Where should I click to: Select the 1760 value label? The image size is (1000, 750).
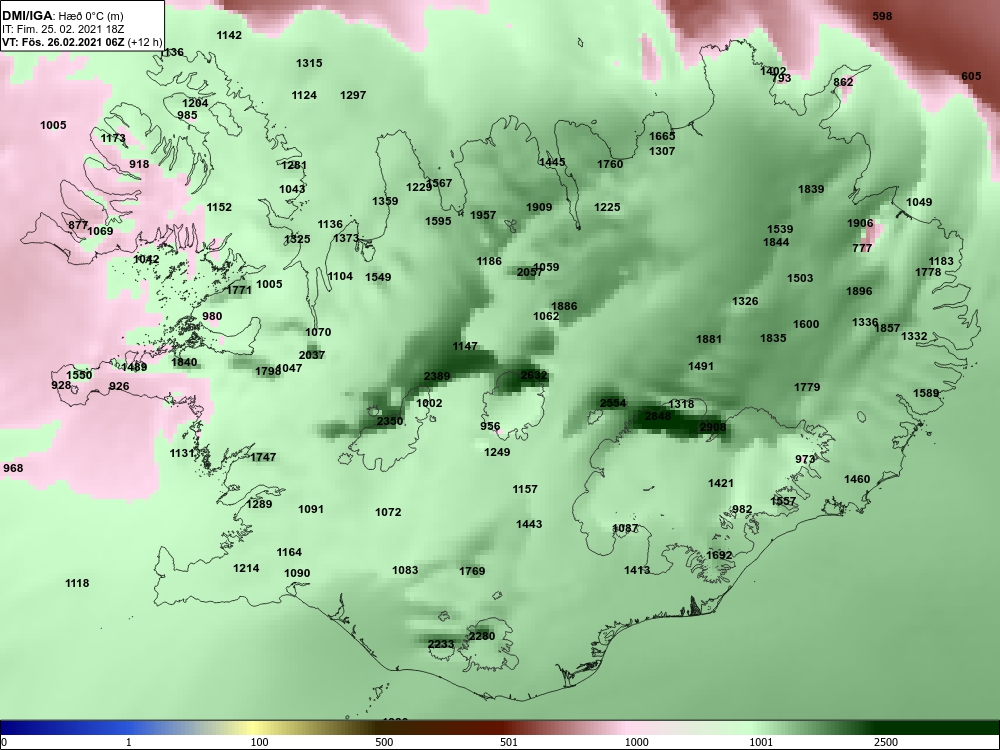point(610,165)
